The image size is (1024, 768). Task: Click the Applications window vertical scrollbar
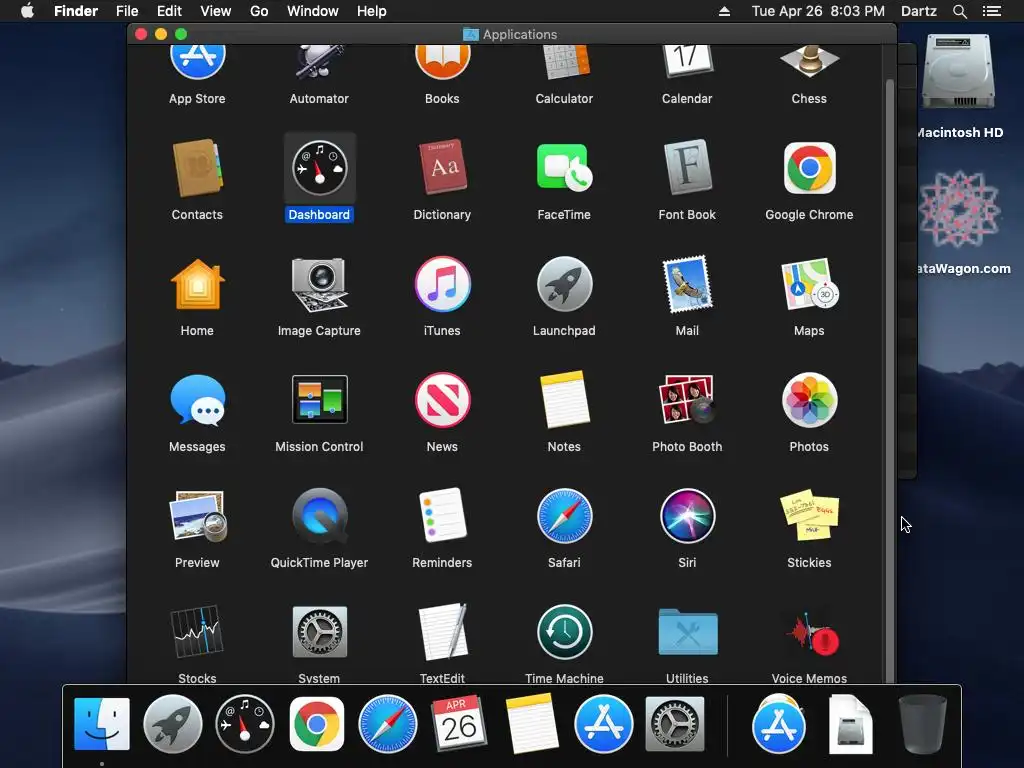point(889,379)
